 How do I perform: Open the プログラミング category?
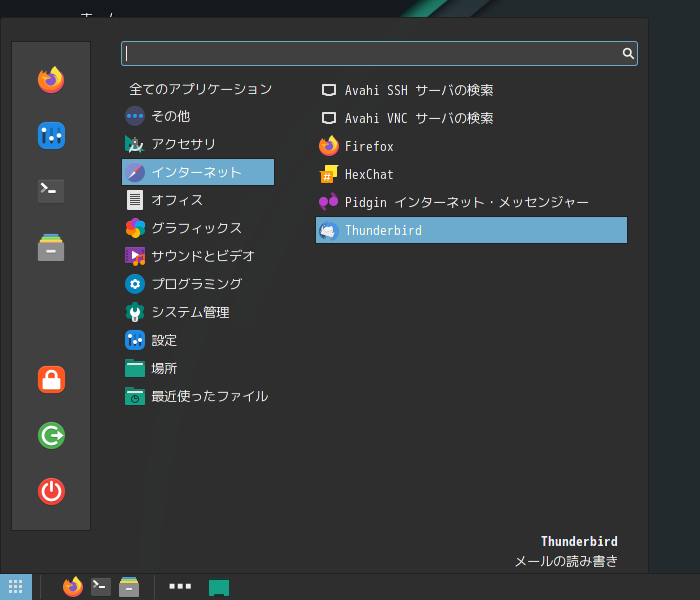198,284
